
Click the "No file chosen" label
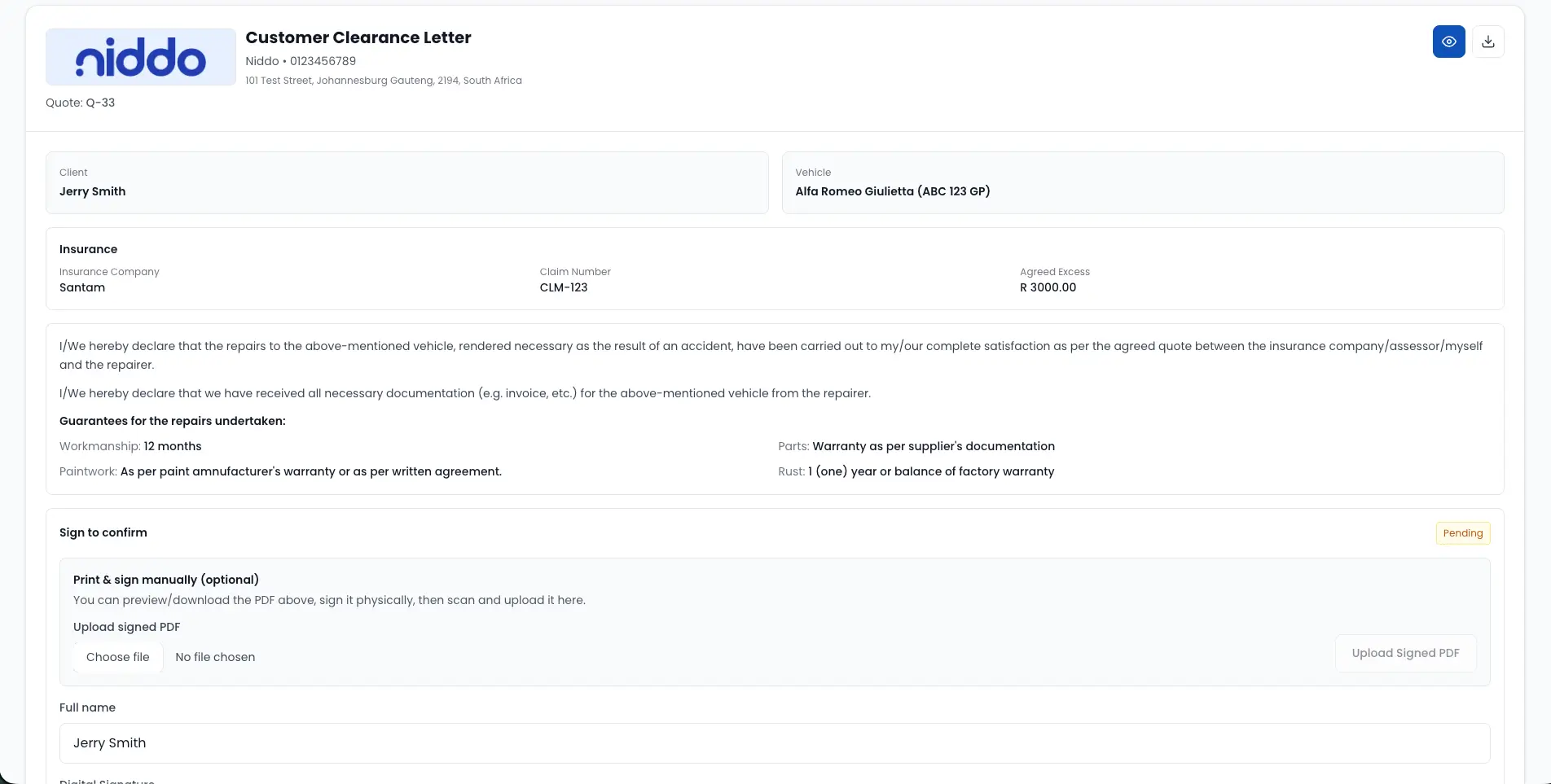(x=215, y=657)
